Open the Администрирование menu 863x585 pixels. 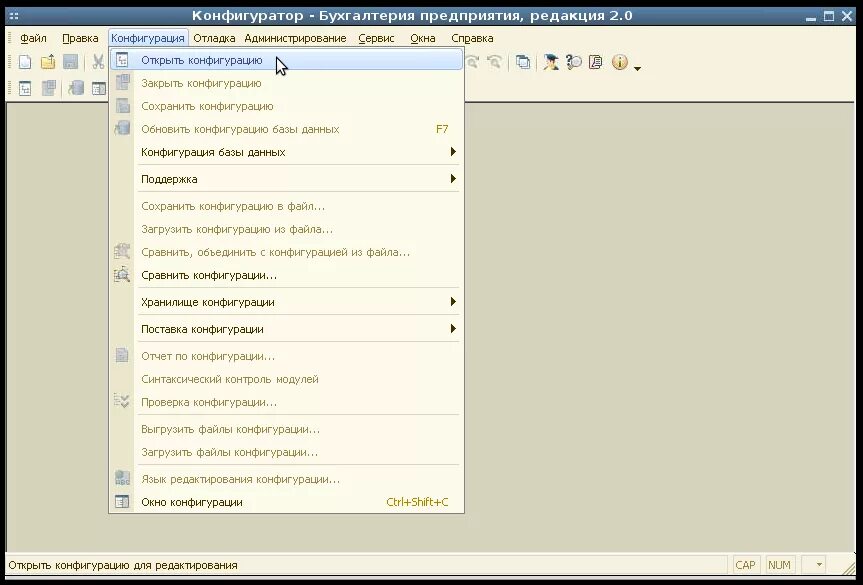click(x=295, y=38)
